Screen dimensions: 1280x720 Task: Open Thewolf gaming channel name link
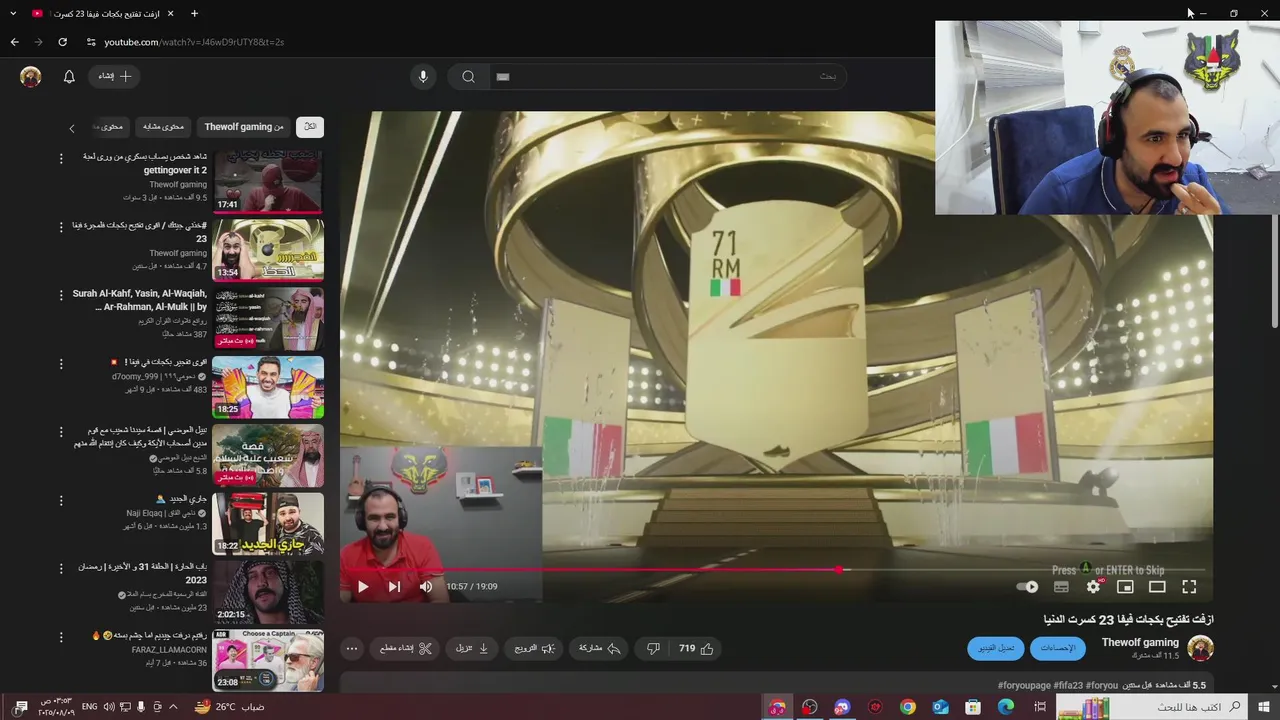pos(1140,642)
